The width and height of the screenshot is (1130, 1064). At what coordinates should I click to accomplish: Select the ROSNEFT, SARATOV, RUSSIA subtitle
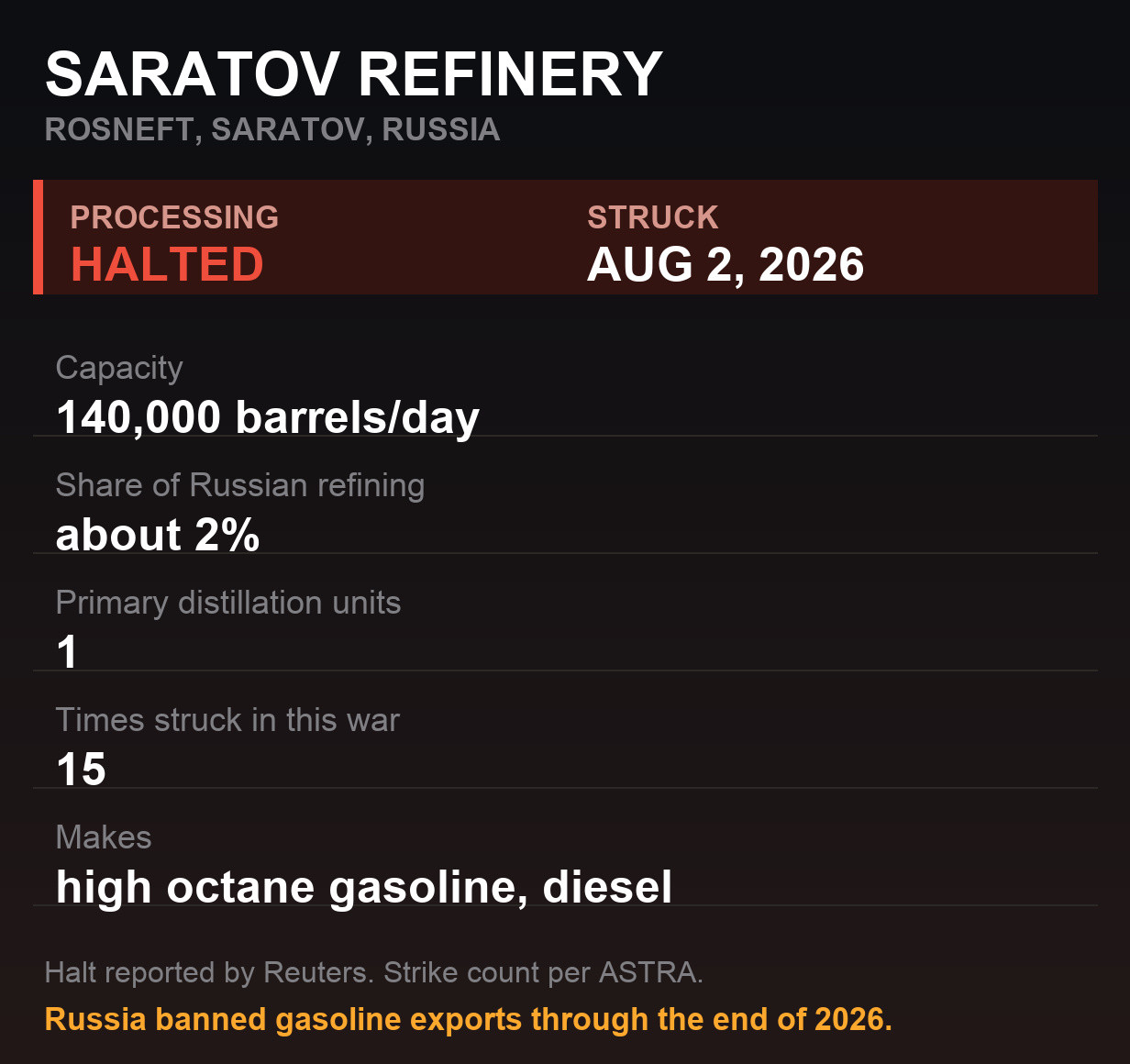tap(272, 129)
